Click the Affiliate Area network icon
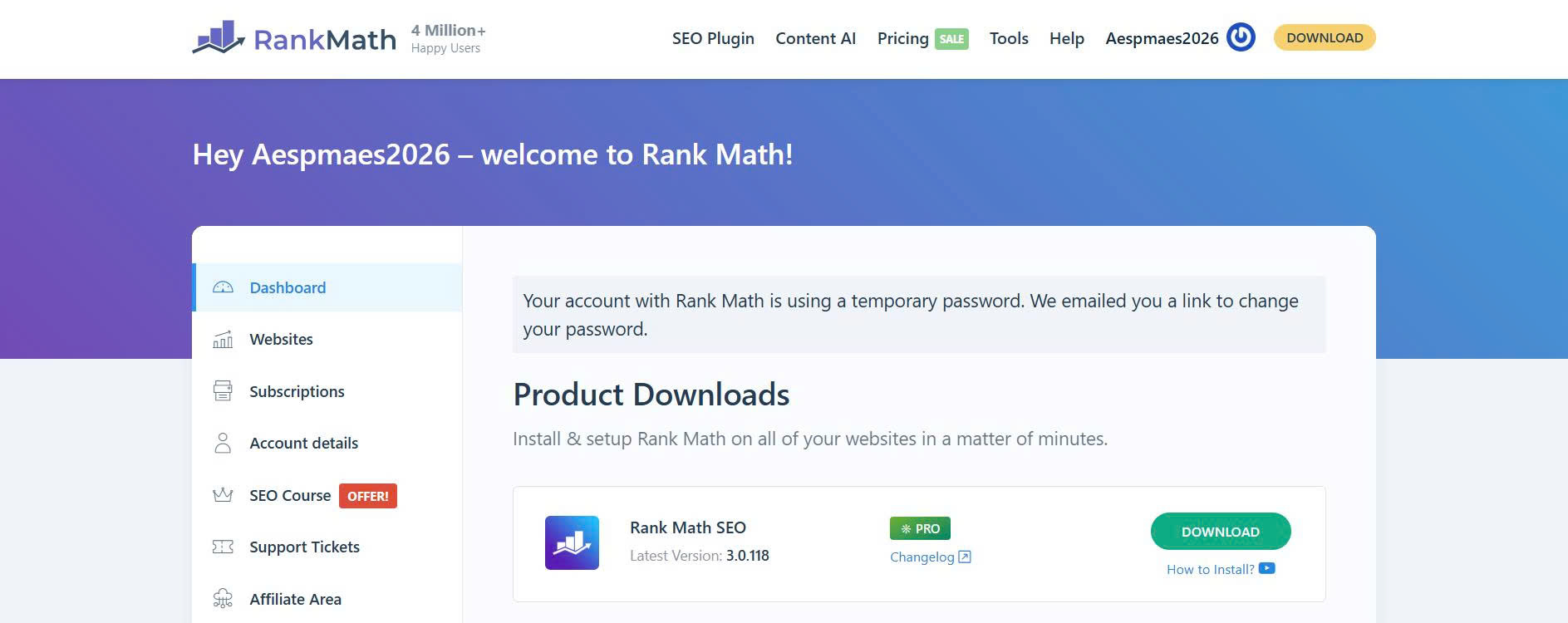The height and width of the screenshot is (623, 1568). point(223,599)
